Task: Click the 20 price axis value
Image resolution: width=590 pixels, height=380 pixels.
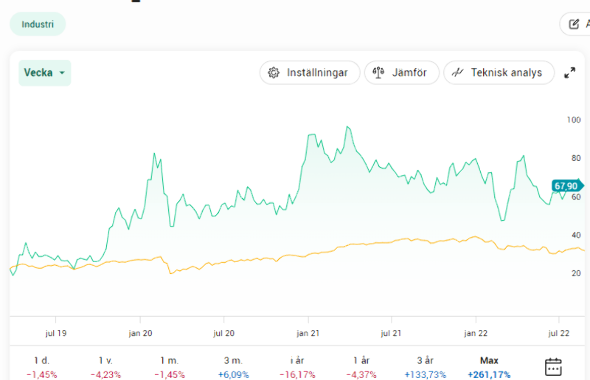Action: point(576,274)
